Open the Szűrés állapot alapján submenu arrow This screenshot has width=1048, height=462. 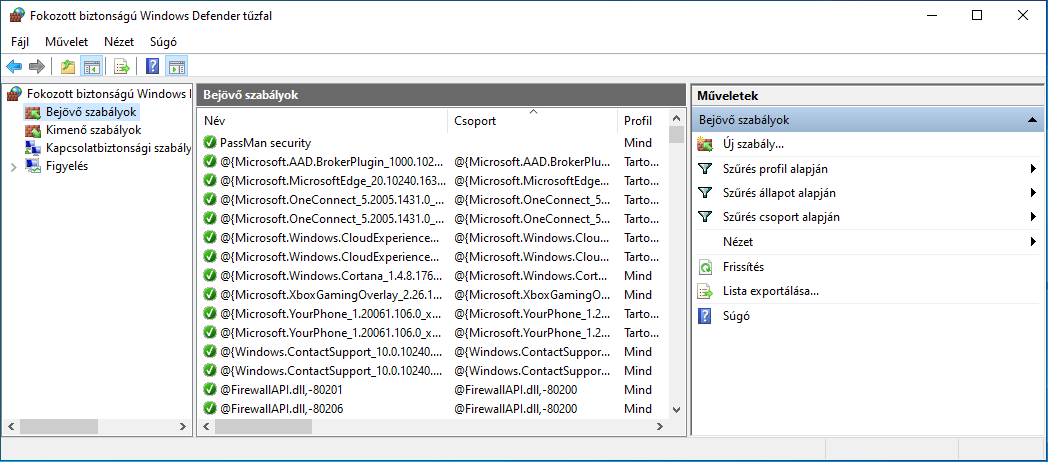pyautogui.click(x=1033, y=193)
